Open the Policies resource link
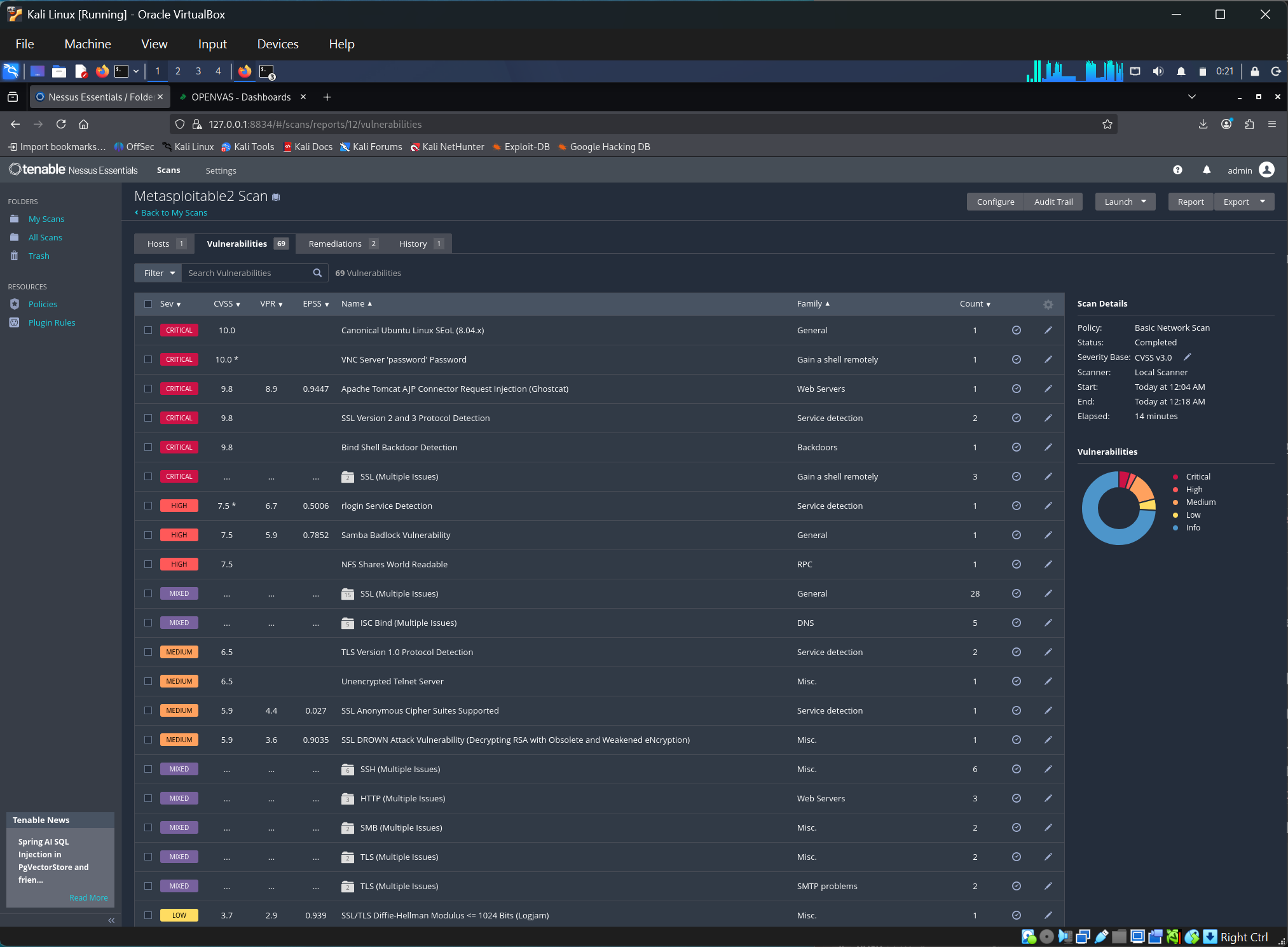Screen dimensions: 1288x947 tap(43, 304)
